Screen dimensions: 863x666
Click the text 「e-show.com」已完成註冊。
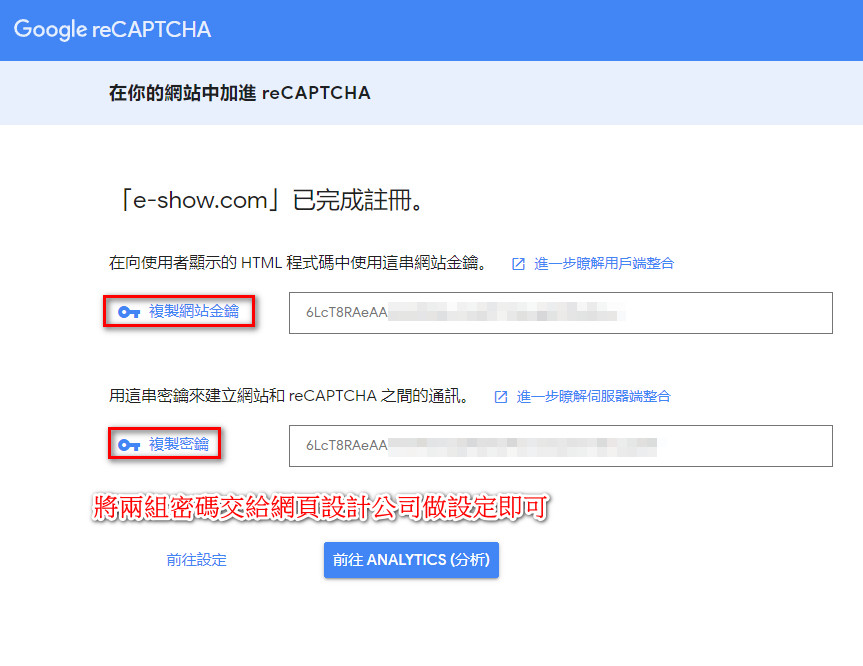[x=270, y=200]
